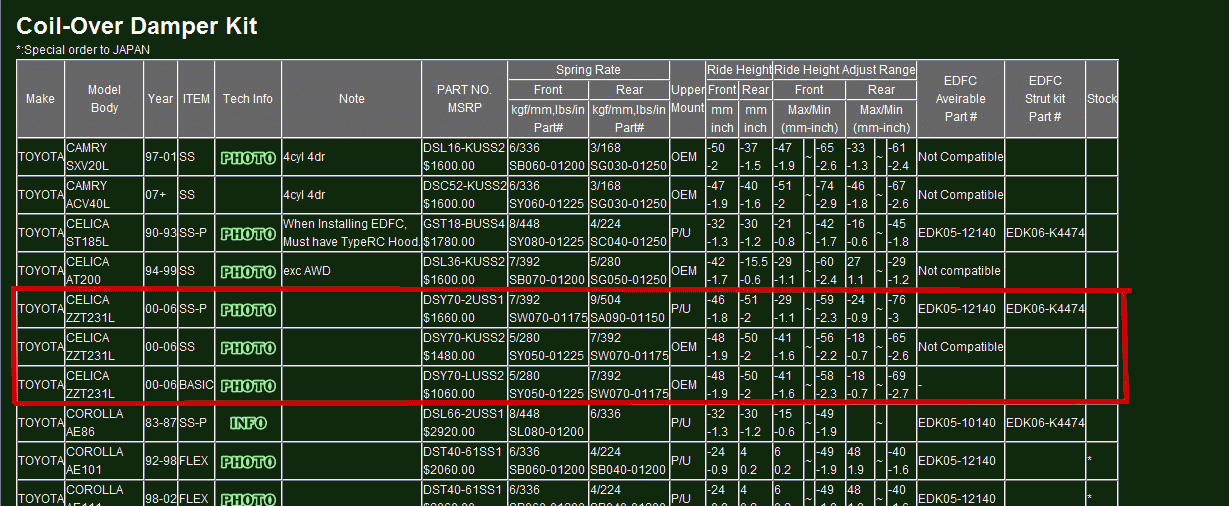Click the $1660.00 price
1229x506 pixels.
449,318
